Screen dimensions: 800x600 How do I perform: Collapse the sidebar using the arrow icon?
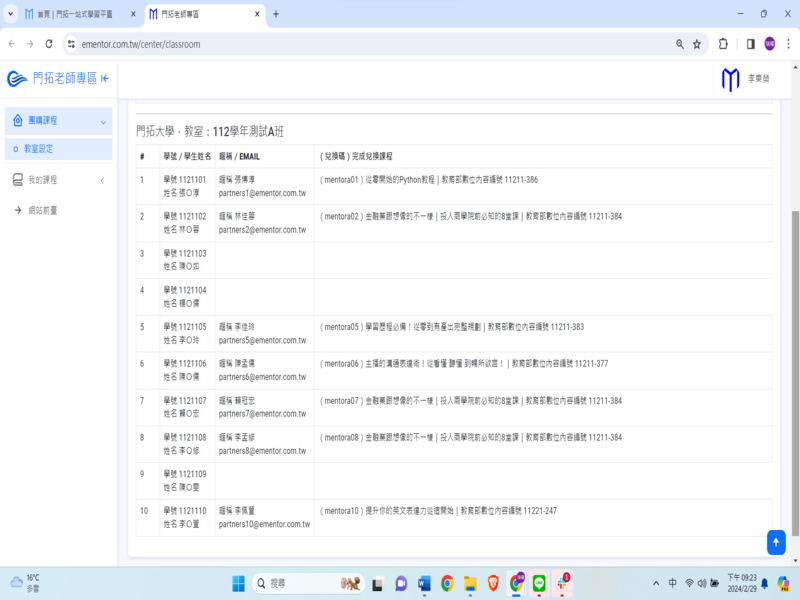point(105,78)
